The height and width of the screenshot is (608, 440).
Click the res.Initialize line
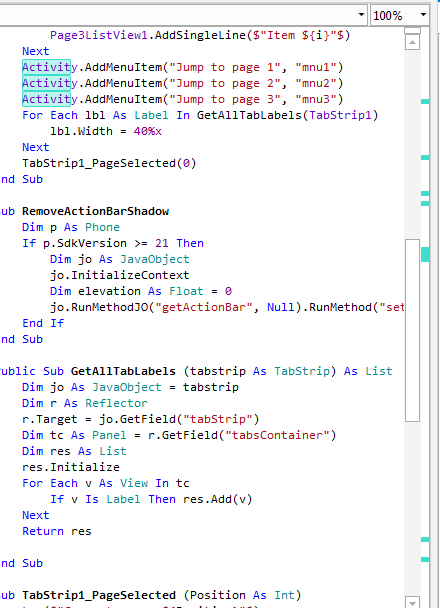pyautogui.click(x=71, y=467)
